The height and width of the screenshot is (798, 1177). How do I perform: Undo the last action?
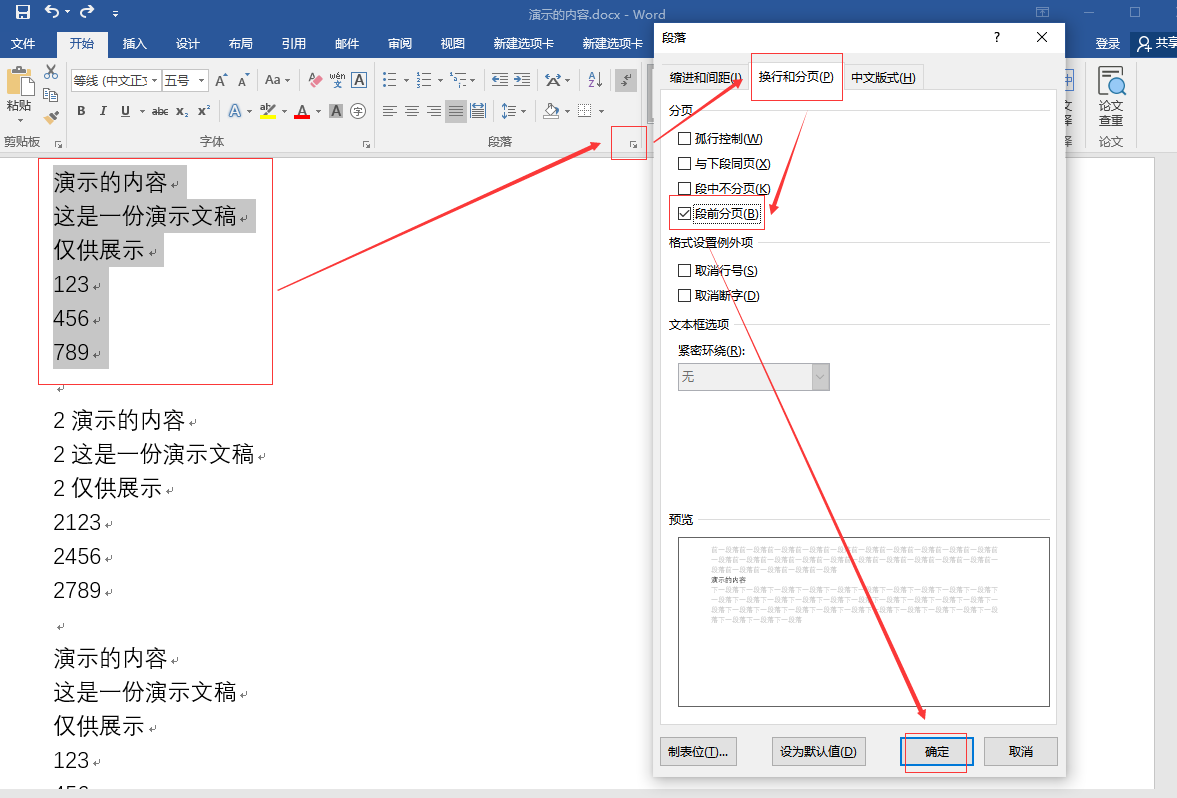tap(52, 12)
